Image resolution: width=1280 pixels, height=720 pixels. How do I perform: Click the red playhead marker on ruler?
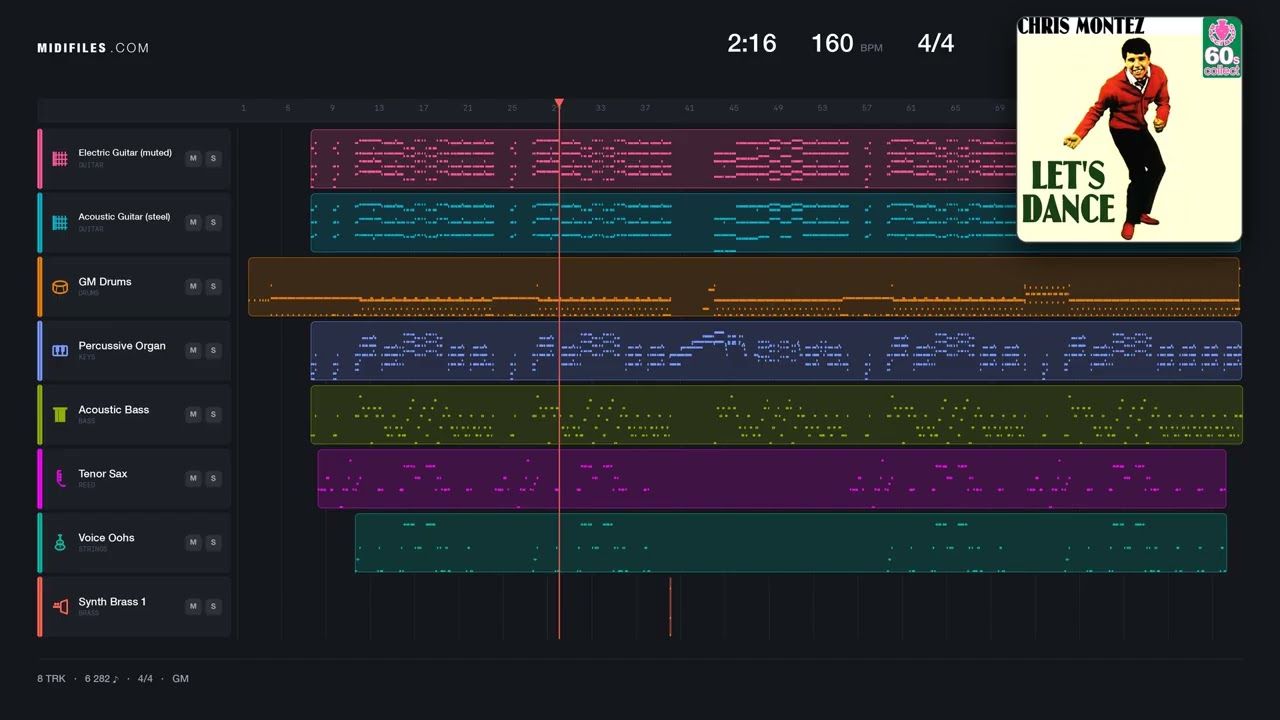coord(559,104)
